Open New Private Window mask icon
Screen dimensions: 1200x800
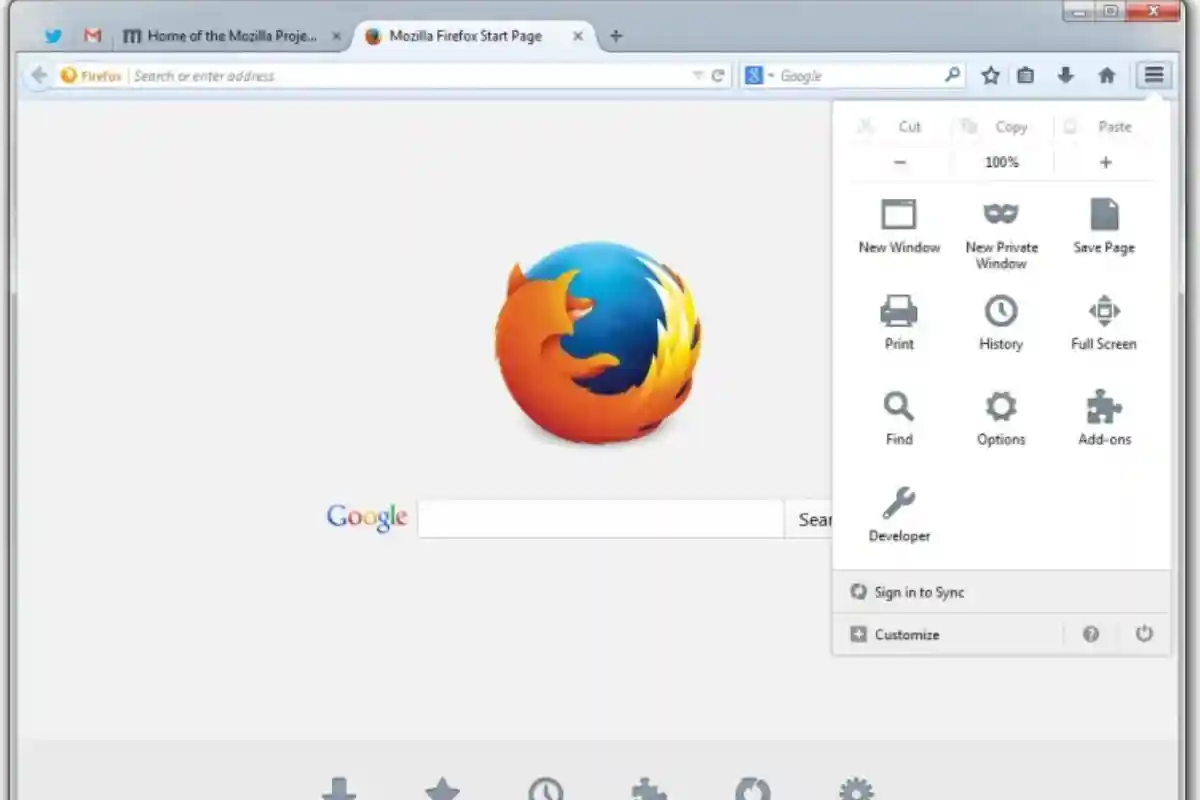pyautogui.click(x=1001, y=234)
